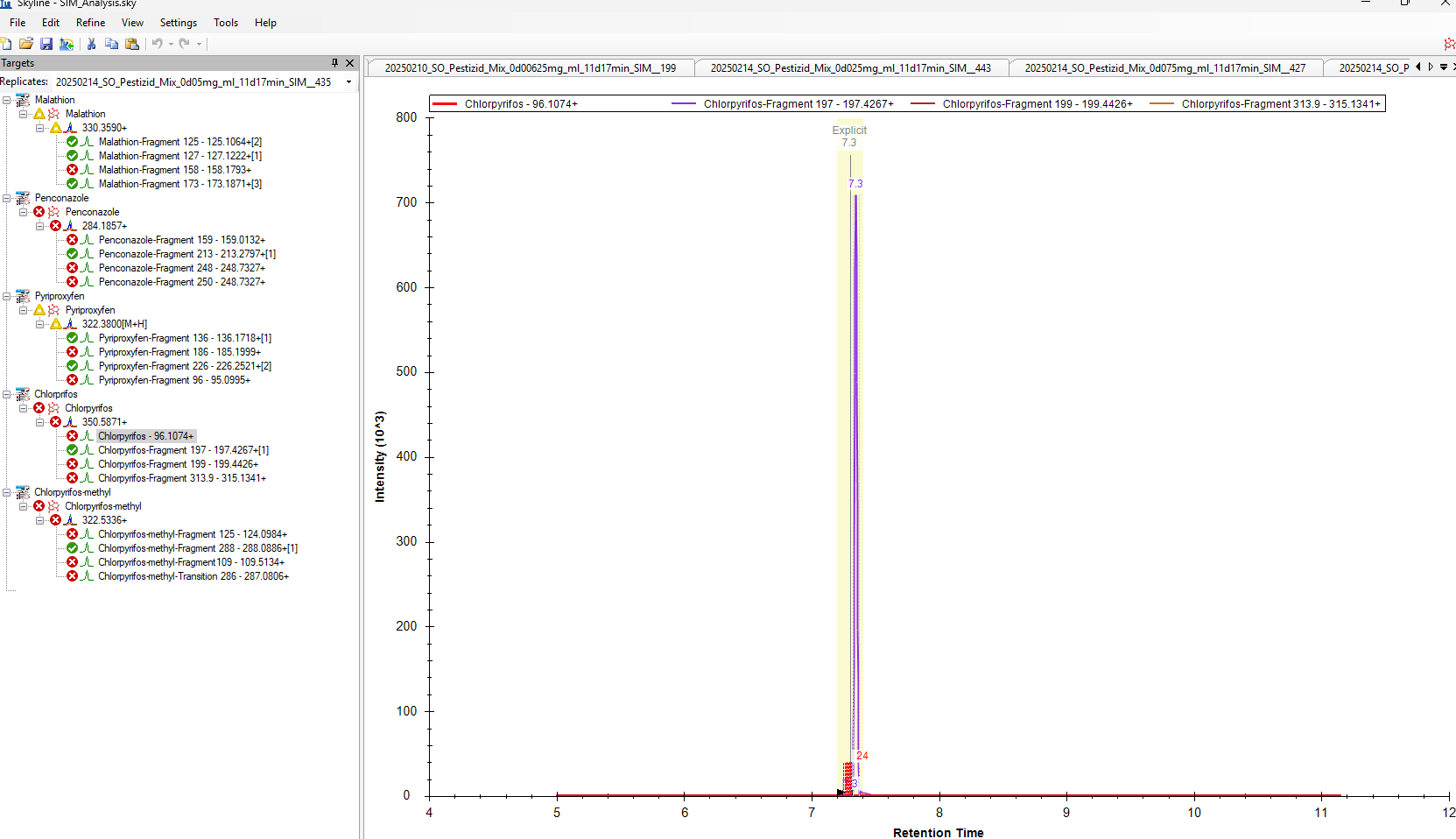The width and height of the screenshot is (1456, 839).
Task: Save the document with the floppy disk icon
Action: [x=46, y=44]
